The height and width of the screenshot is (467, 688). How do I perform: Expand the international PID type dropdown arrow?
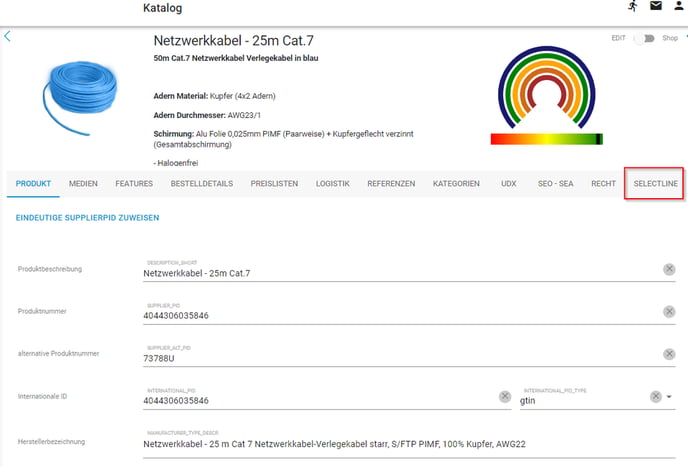[x=670, y=397]
